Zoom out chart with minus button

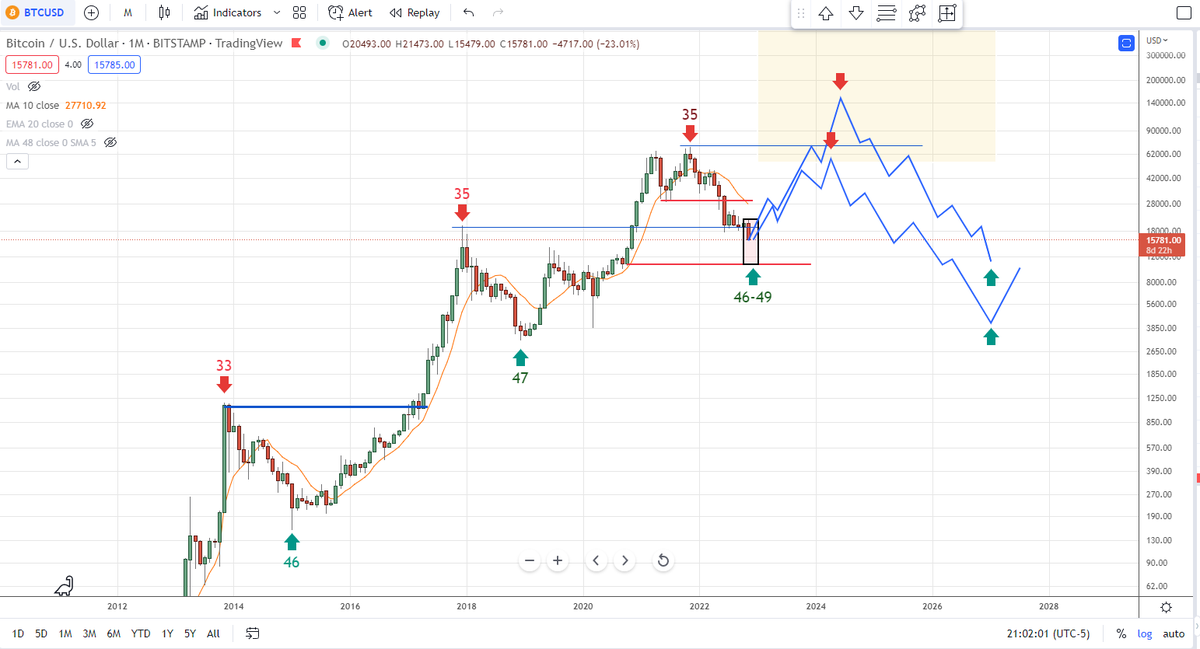pyautogui.click(x=530, y=561)
